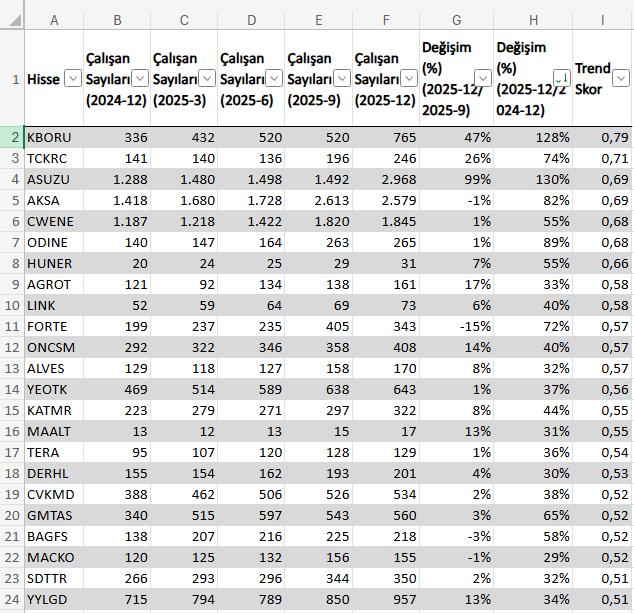Click the AGROT cell
This screenshot has width=634, height=613.
[x=54, y=284]
